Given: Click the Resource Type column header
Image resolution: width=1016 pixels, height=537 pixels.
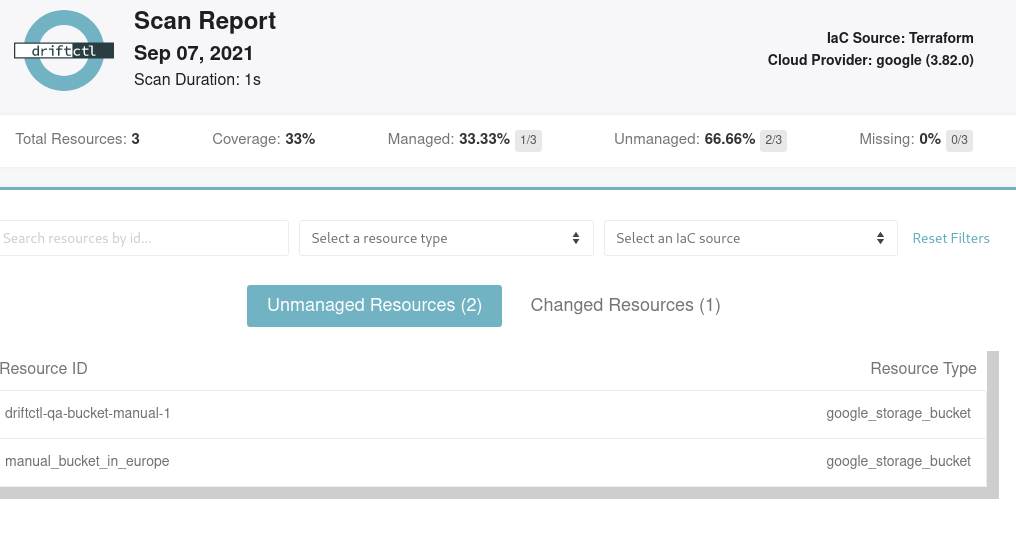Looking at the screenshot, I should tap(923, 369).
